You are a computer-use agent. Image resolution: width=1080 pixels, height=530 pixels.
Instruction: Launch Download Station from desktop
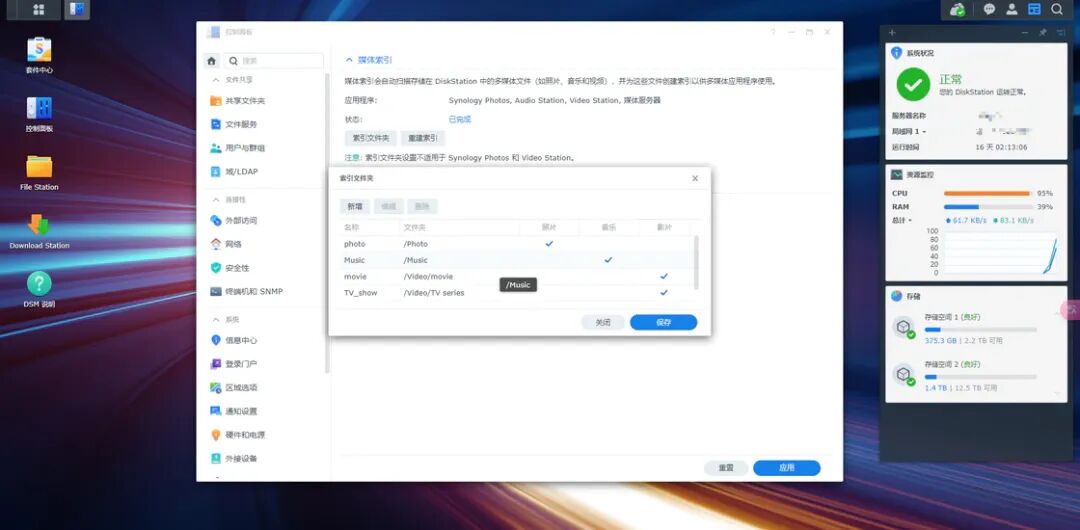point(39,231)
